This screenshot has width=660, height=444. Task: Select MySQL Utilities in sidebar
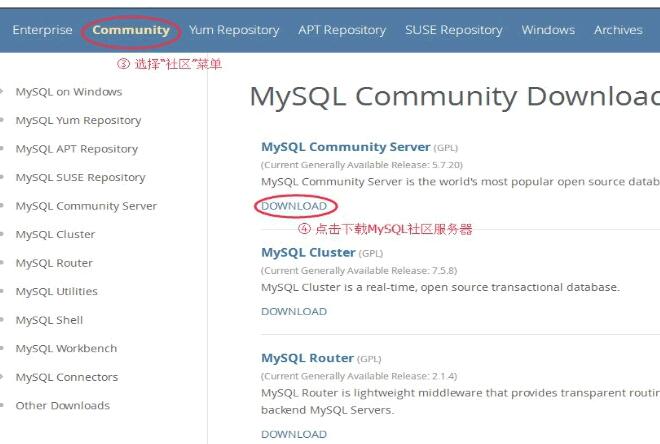click(x=56, y=291)
